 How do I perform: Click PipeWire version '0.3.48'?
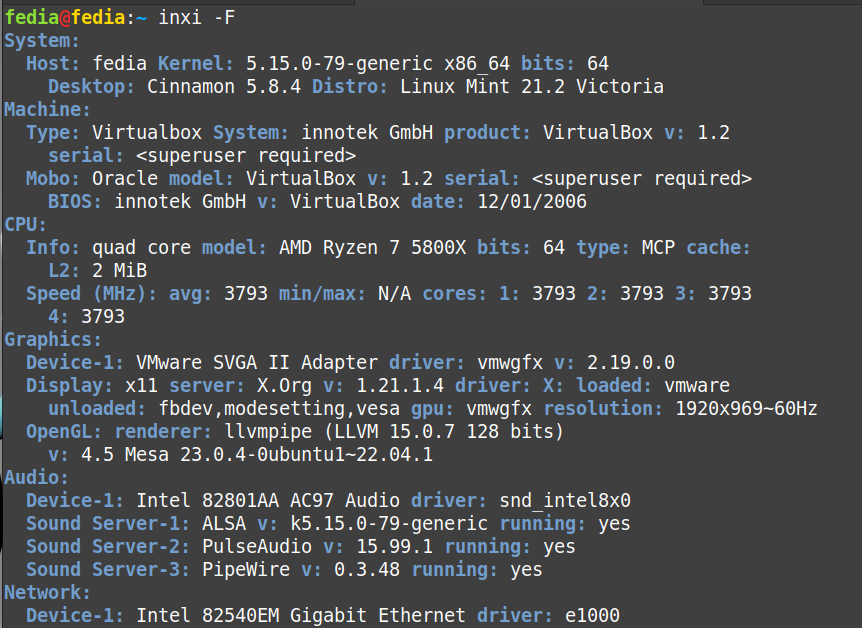367,570
